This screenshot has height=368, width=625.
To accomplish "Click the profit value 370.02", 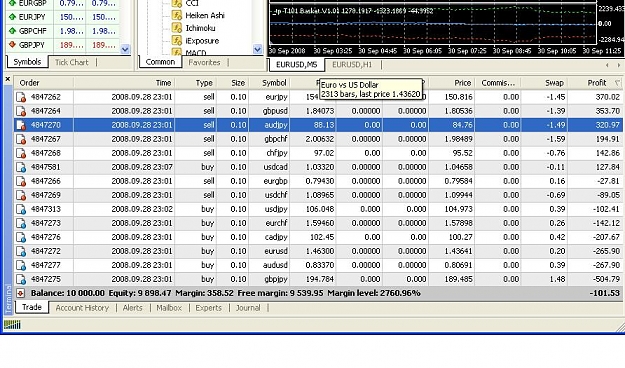I will pyautogui.click(x=608, y=97).
